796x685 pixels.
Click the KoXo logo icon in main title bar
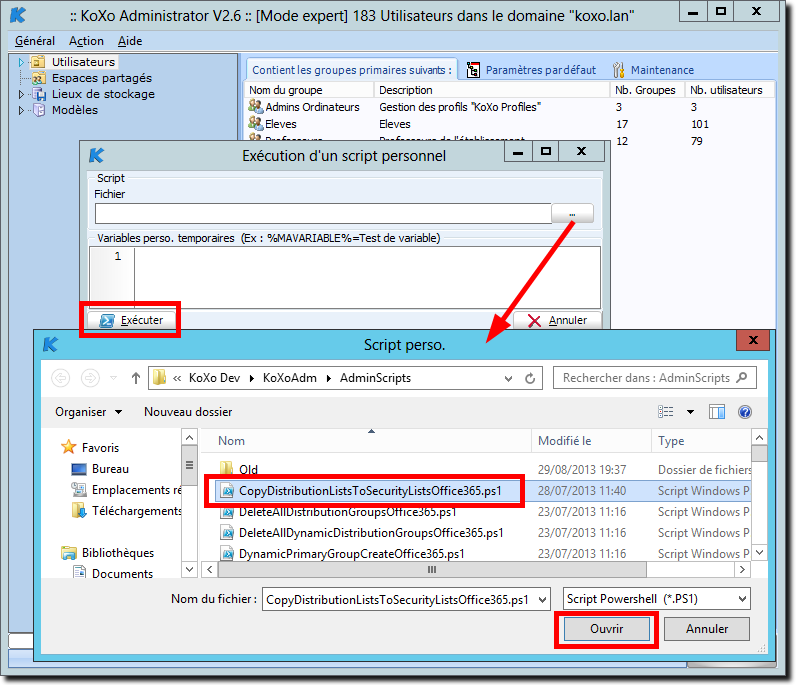pos(18,15)
